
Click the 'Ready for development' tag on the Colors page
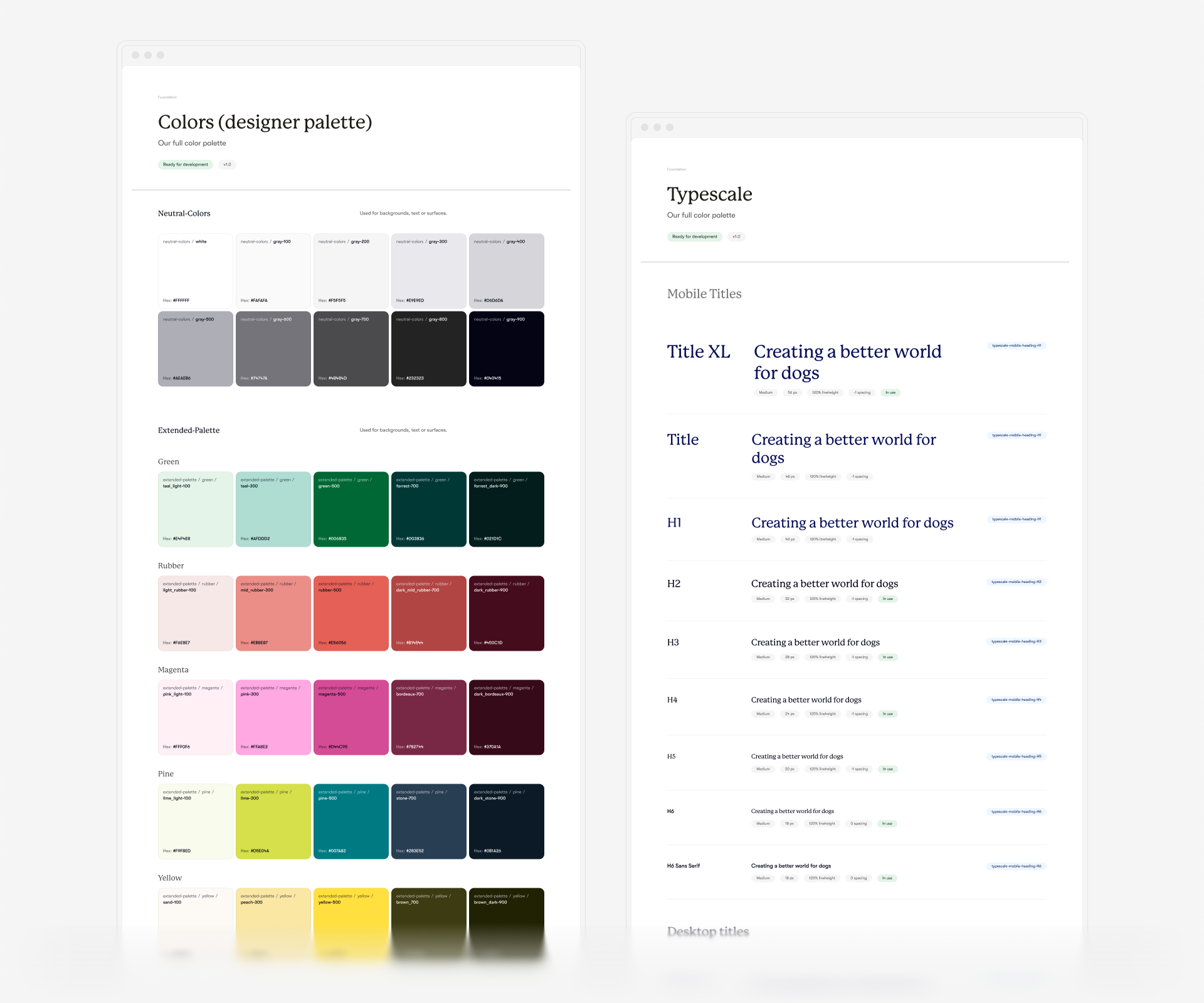185,165
